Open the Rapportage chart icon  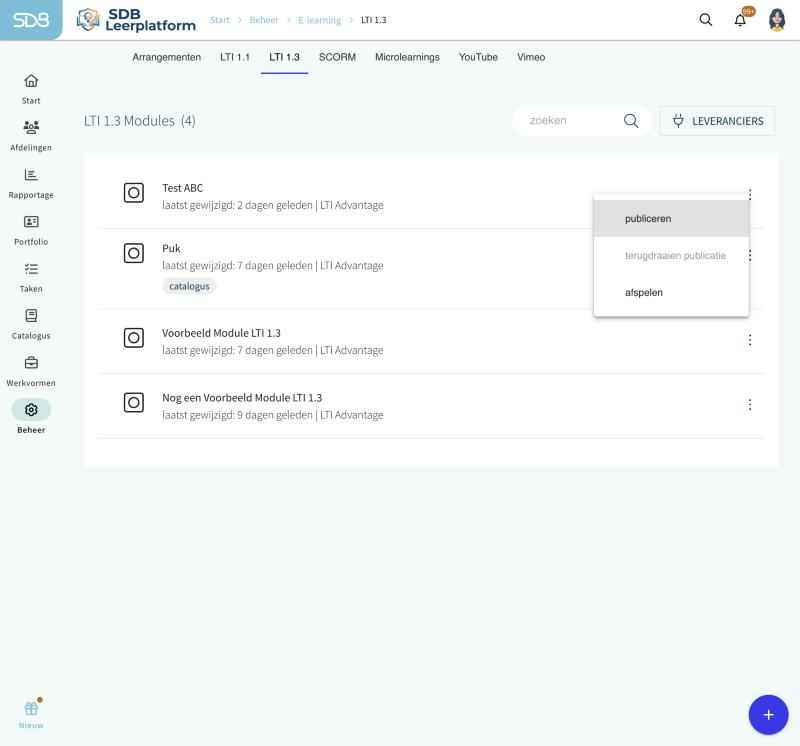pos(31,175)
